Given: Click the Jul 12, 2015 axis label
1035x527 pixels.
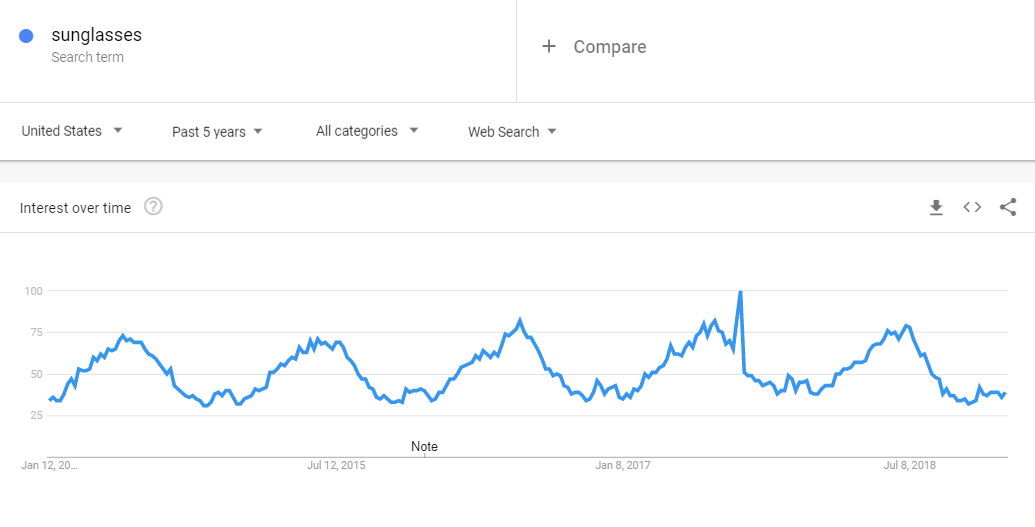Looking at the screenshot, I should [336, 466].
